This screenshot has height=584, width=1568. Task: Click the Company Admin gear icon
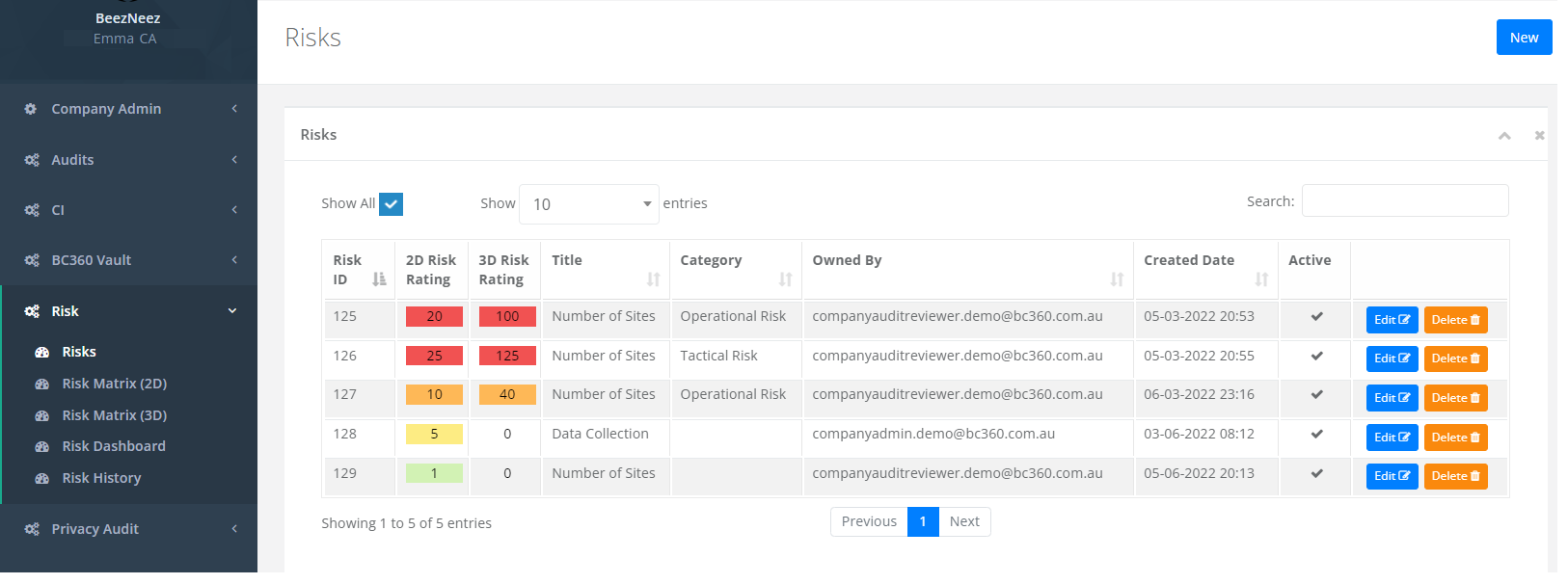31,109
